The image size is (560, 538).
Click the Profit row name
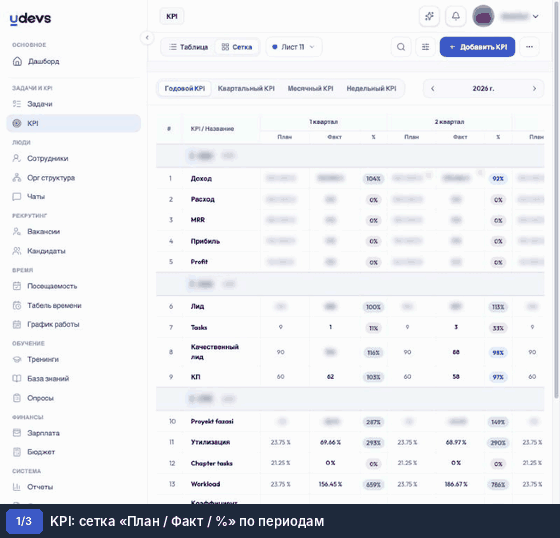[199, 261]
